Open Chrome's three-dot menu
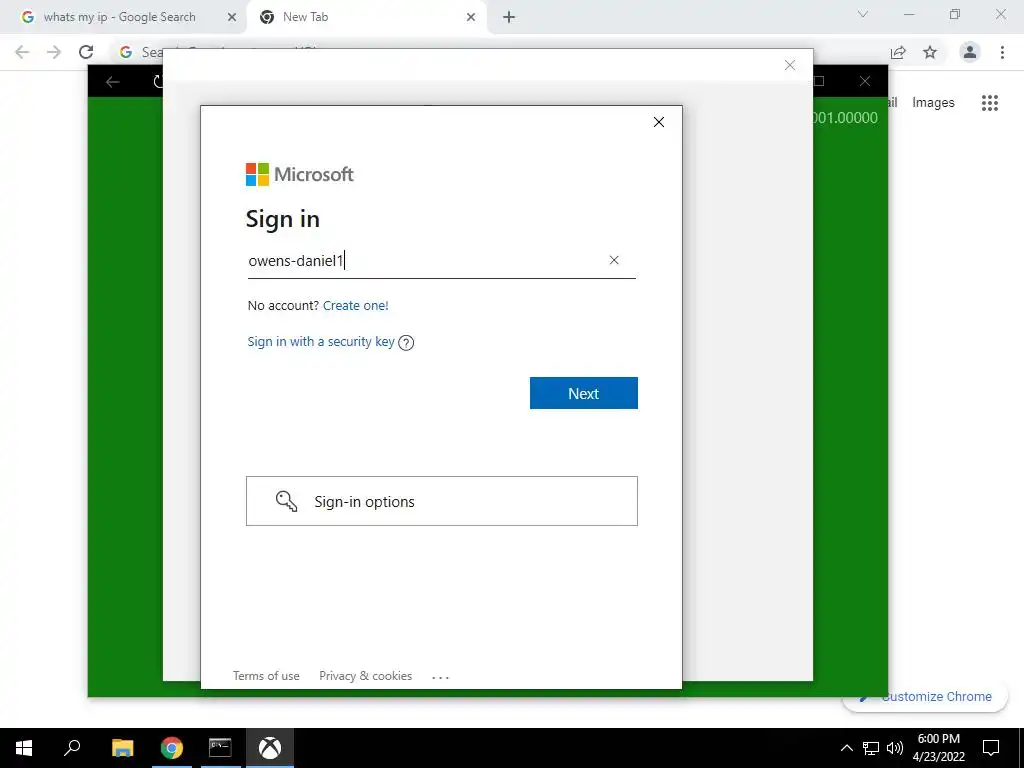 click(x=1002, y=52)
